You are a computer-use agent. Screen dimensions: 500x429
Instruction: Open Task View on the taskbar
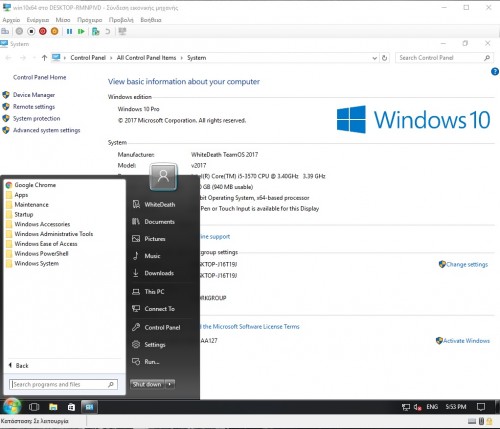(x=34, y=407)
